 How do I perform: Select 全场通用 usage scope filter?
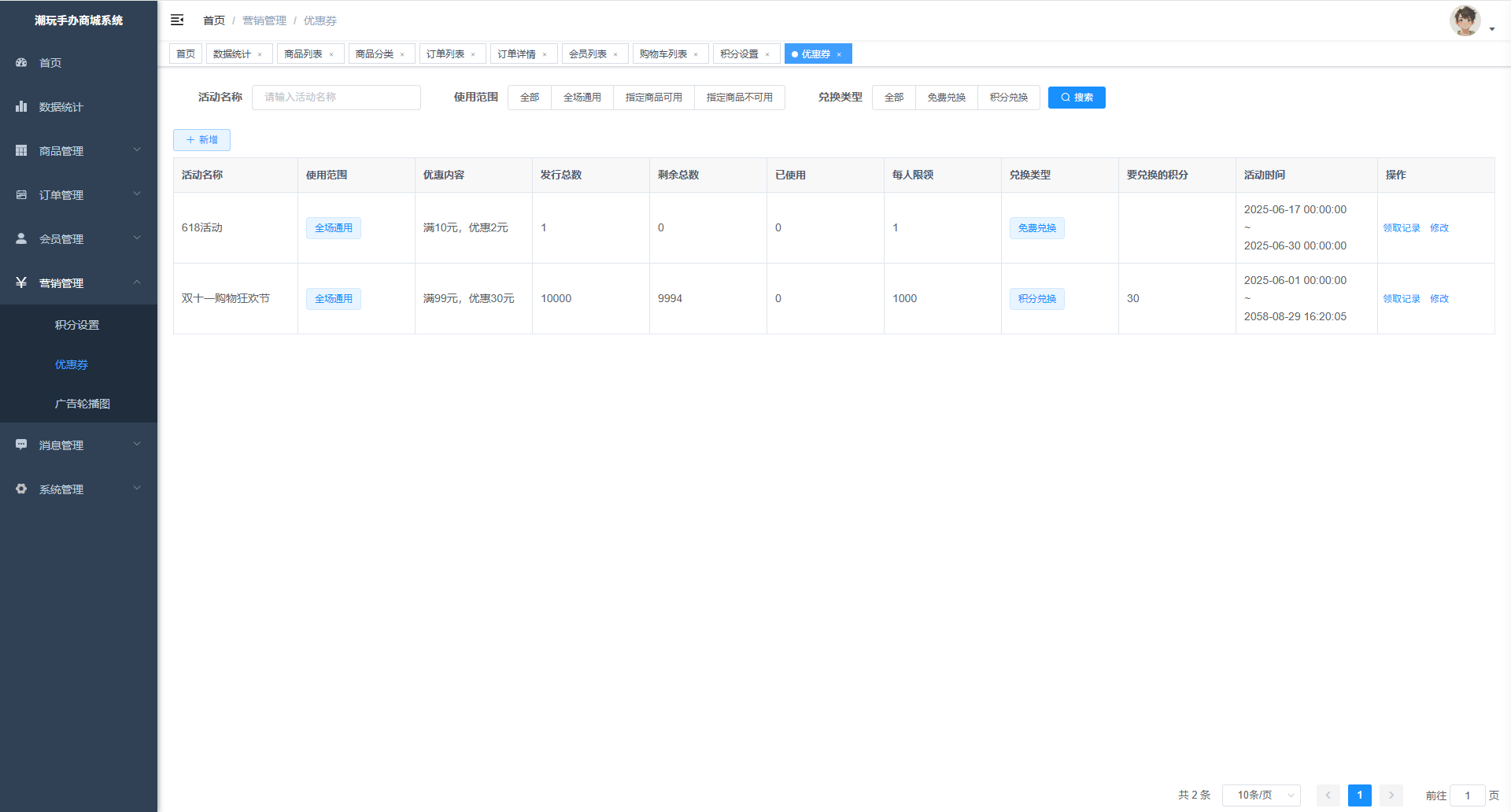(582, 98)
